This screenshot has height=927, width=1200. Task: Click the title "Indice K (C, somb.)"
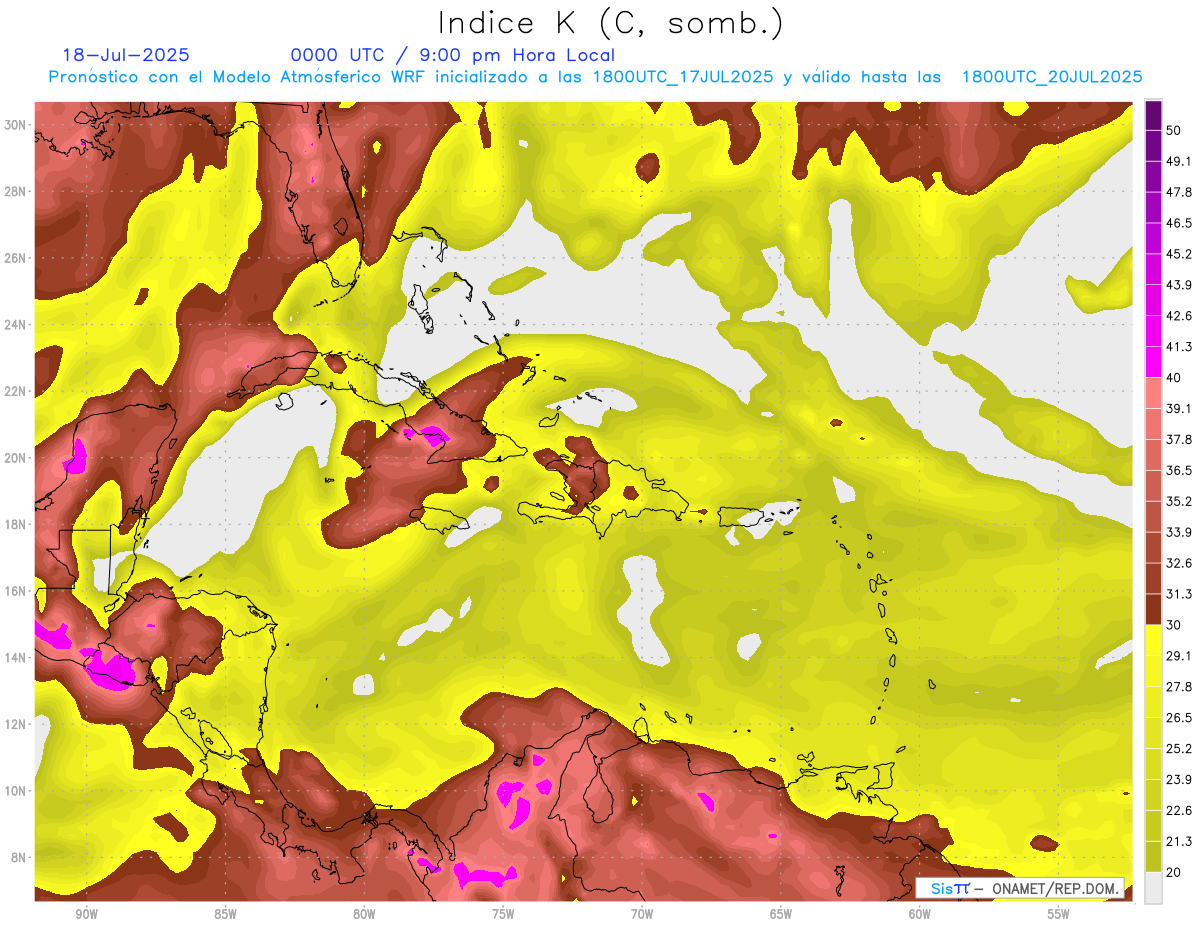(611, 23)
